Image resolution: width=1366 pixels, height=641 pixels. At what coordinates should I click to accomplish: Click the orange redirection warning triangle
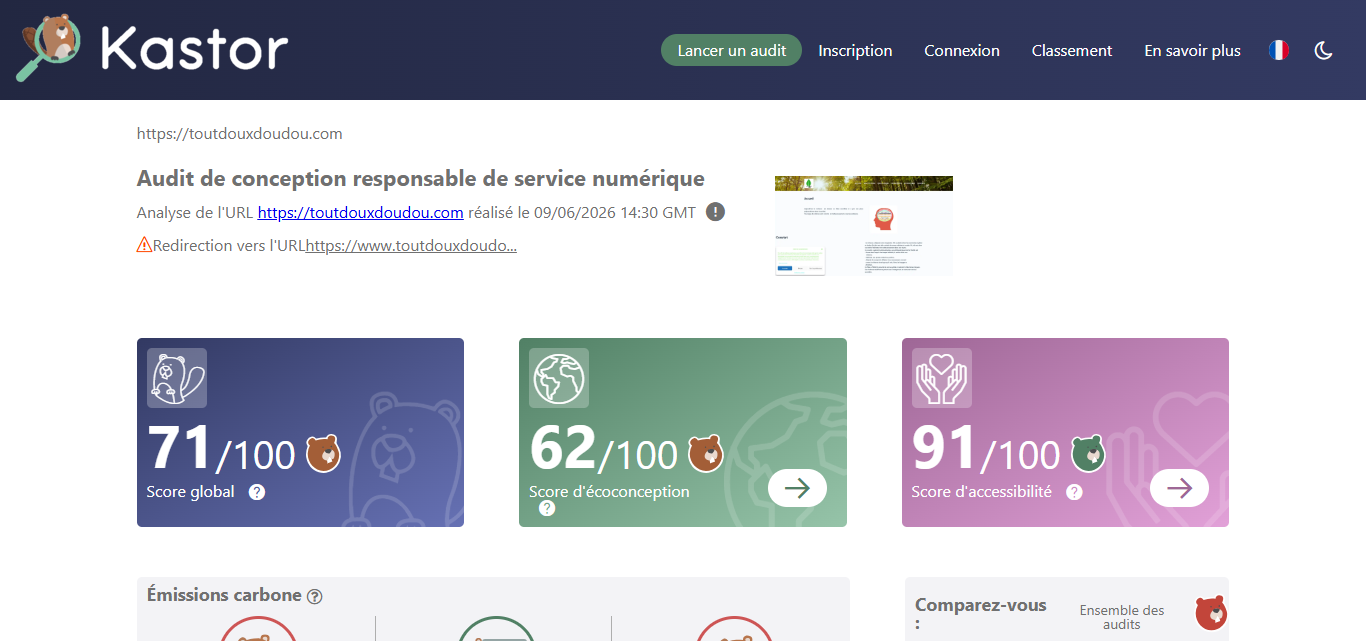point(144,244)
